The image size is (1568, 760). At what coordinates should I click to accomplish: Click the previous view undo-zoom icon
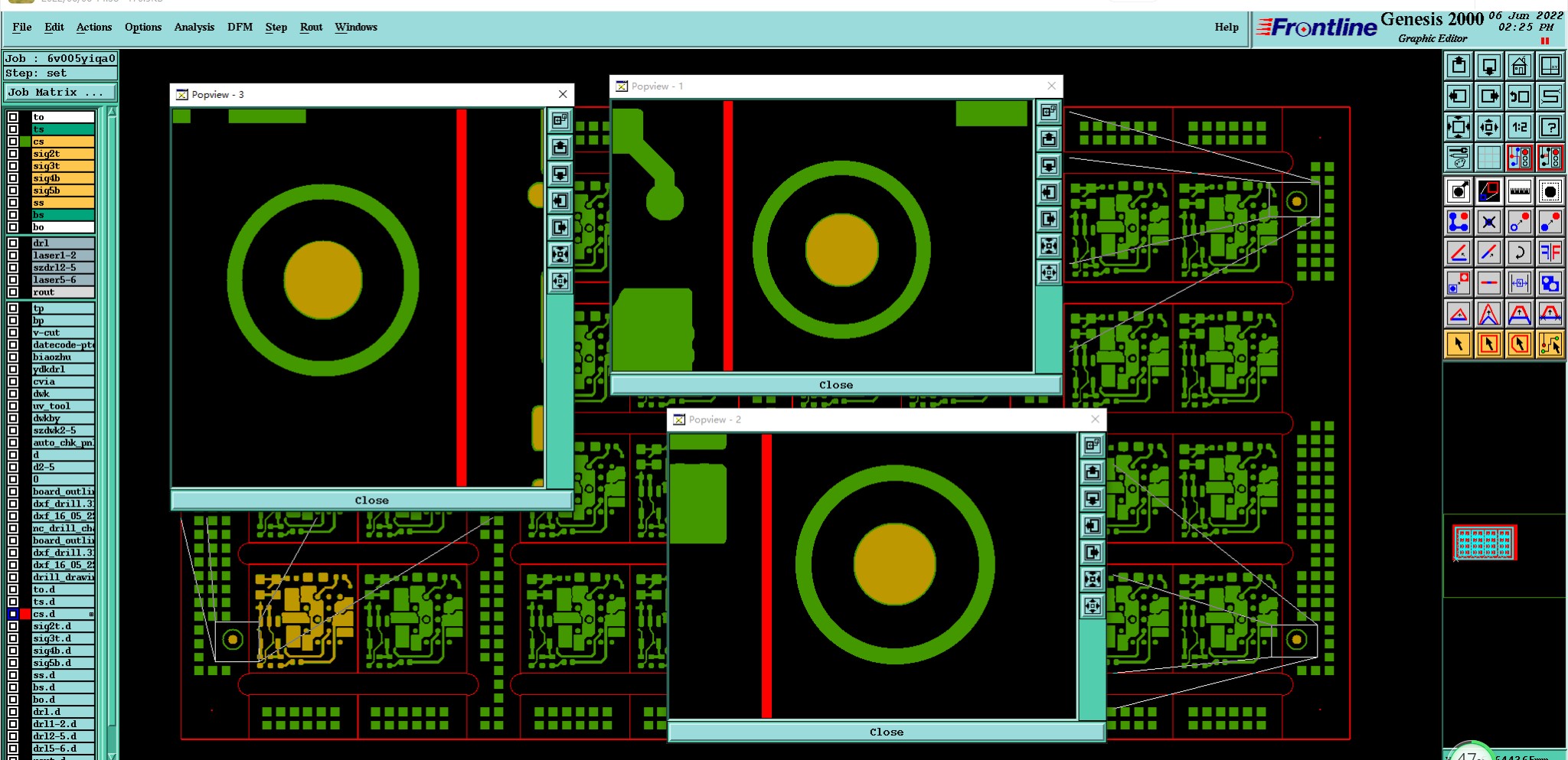point(1520,97)
